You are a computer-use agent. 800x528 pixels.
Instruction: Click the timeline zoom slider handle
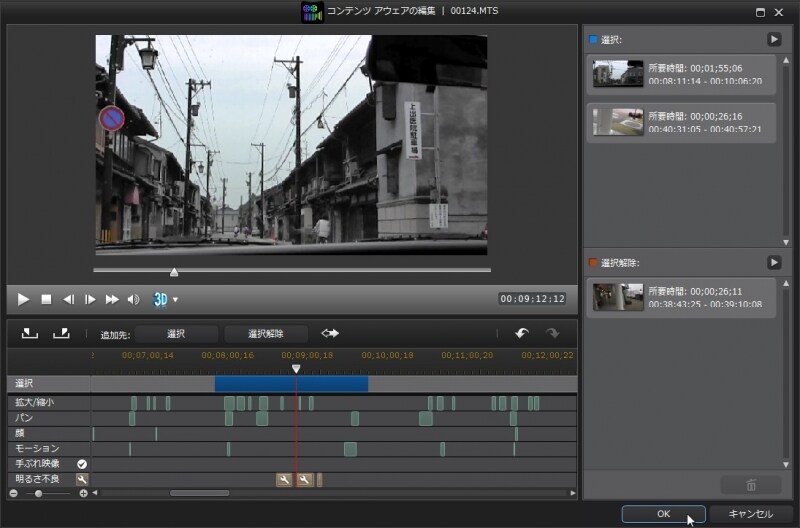coord(39,493)
